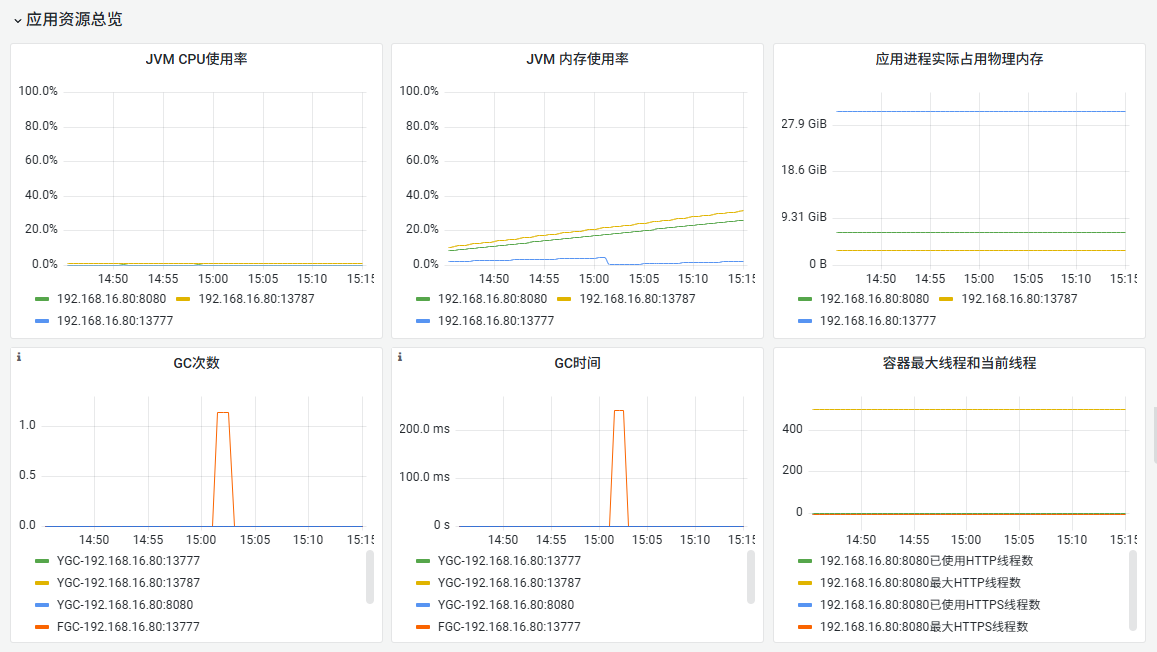Click 192.168.16.80:8080最大HTTP线程数 legend label
Image resolution: width=1157 pixels, height=652 pixels.
tap(920, 583)
